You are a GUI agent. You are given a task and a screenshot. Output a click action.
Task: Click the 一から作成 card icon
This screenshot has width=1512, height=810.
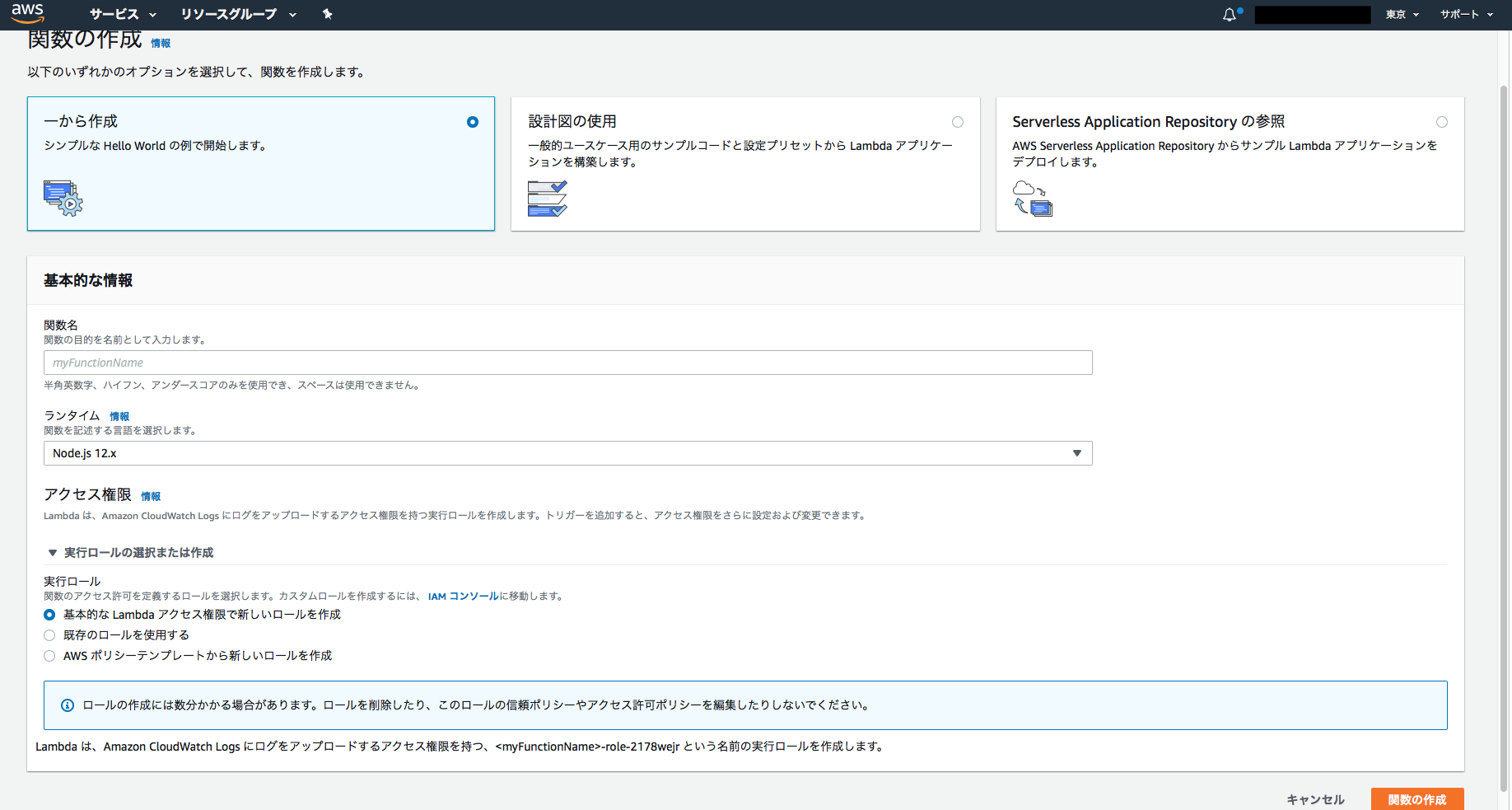63,198
